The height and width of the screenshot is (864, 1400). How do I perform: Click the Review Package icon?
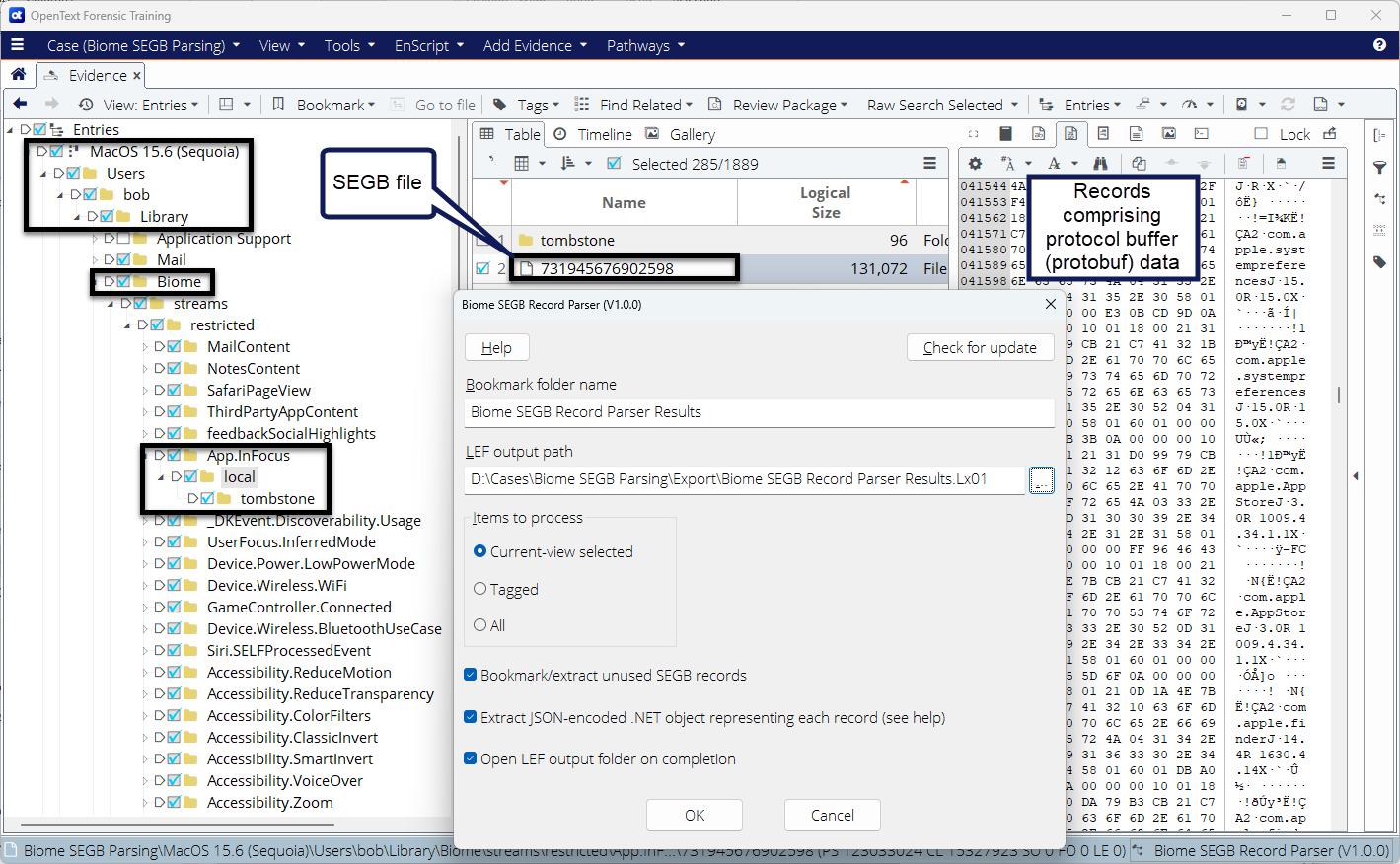coord(715,104)
